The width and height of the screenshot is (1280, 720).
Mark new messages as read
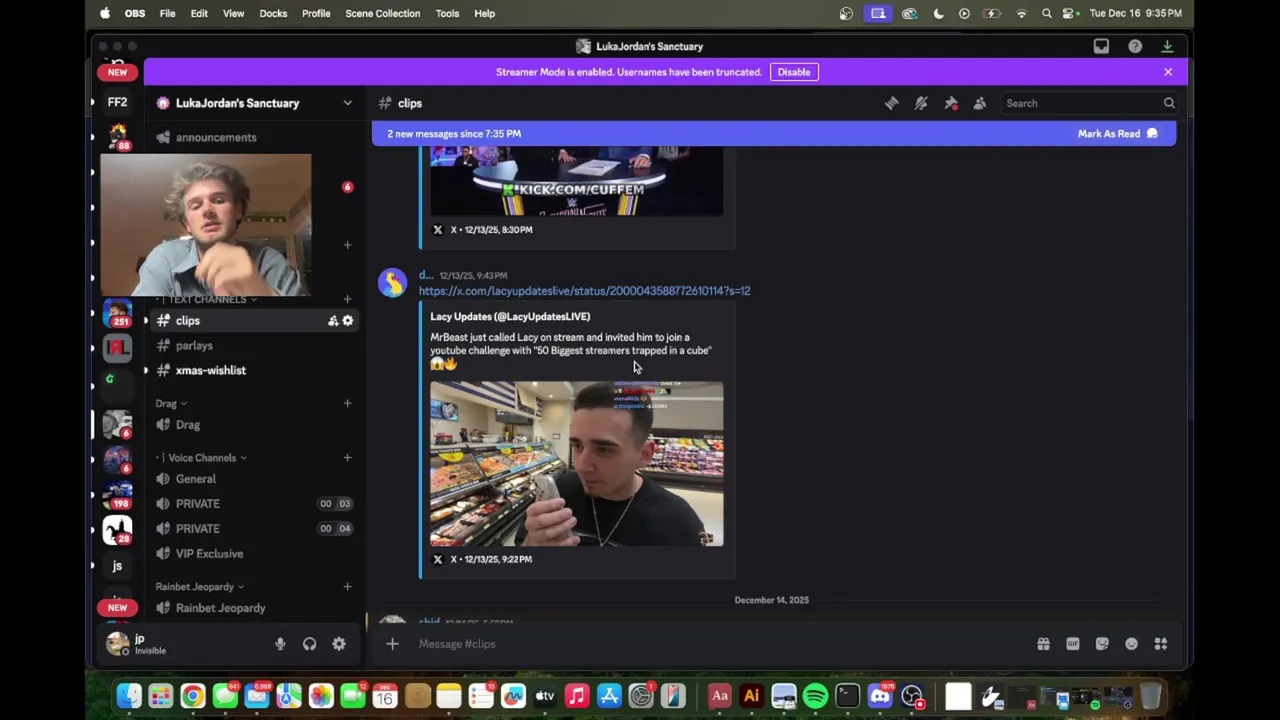pos(1117,133)
